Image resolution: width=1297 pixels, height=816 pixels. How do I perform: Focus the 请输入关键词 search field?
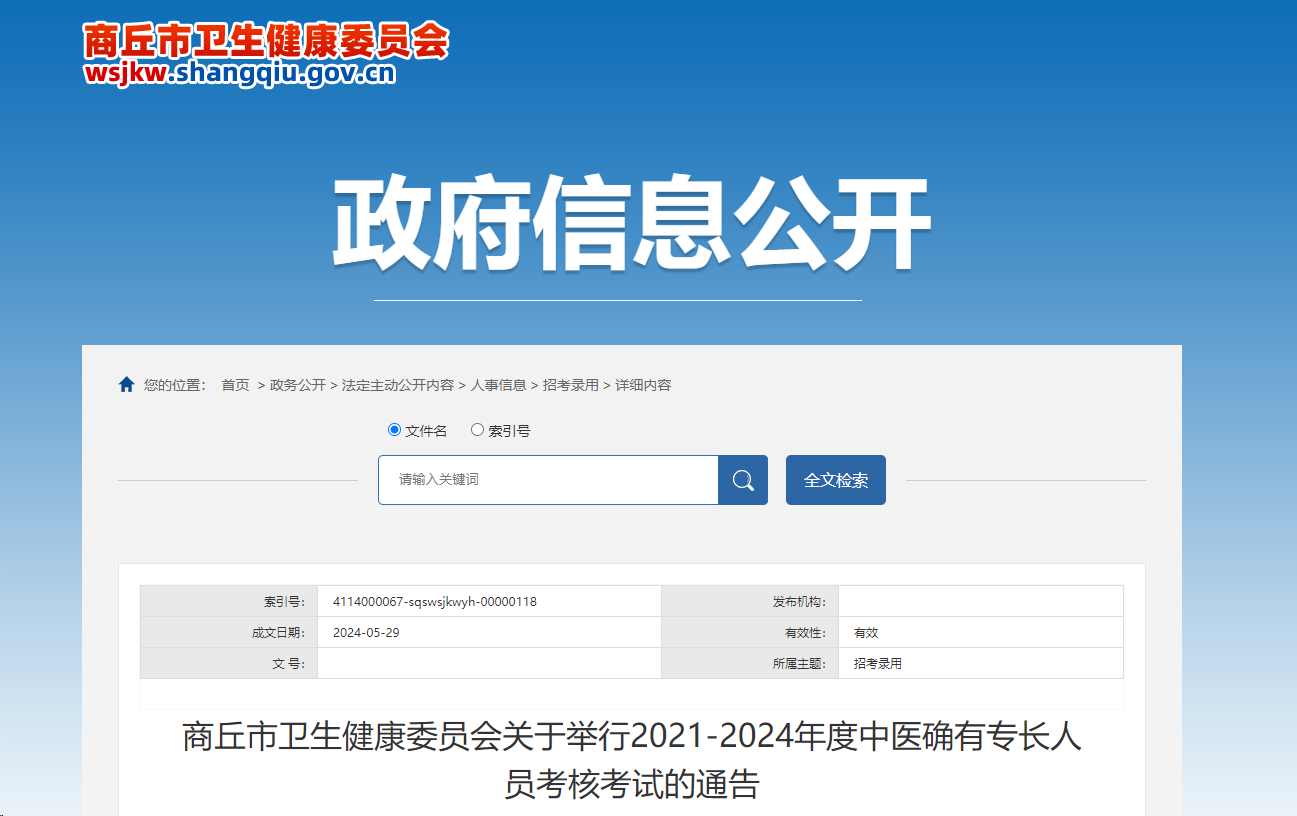tap(548, 480)
